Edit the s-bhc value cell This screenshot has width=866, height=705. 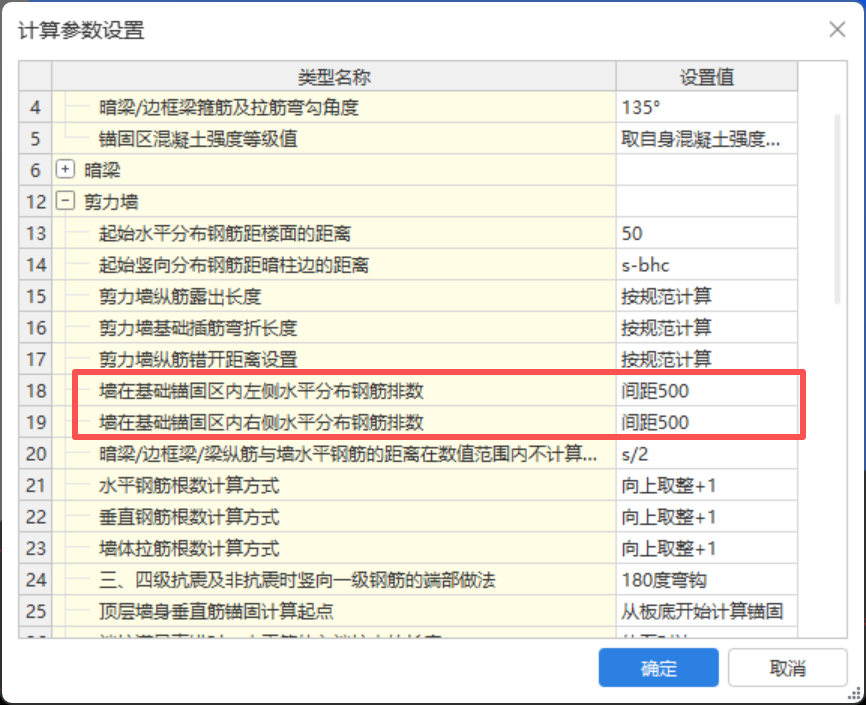[x=707, y=264]
